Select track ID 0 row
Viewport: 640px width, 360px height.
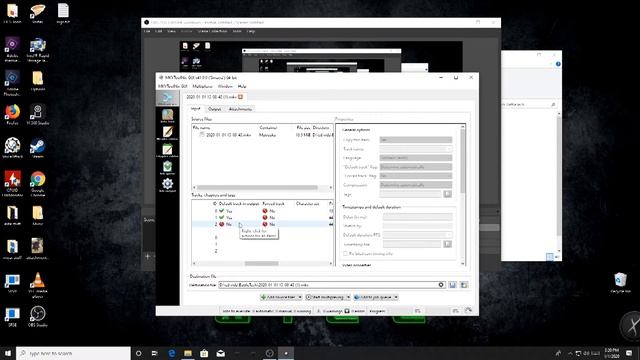tap(262, 211)
